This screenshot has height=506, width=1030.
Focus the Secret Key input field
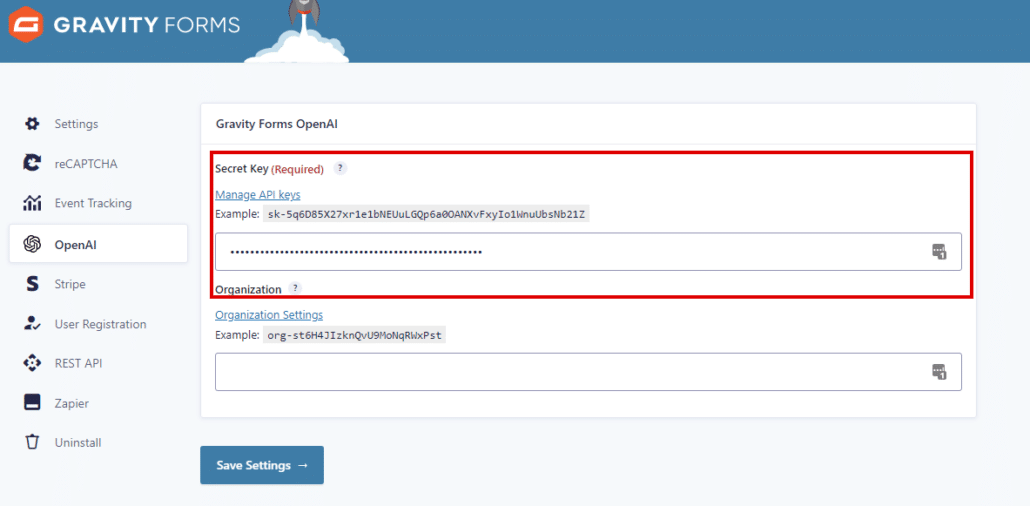[589, 252]
